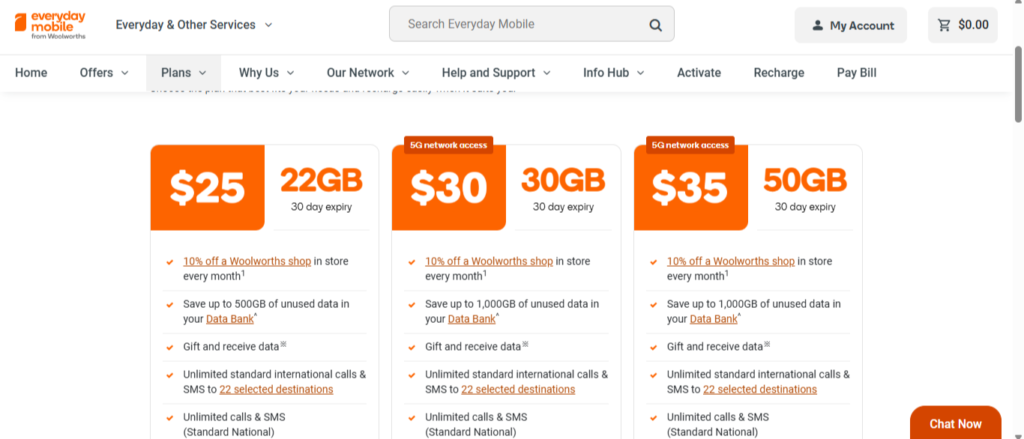
Task: Click the Search Everyday Mobile field
Action: (x=520, y=24)
